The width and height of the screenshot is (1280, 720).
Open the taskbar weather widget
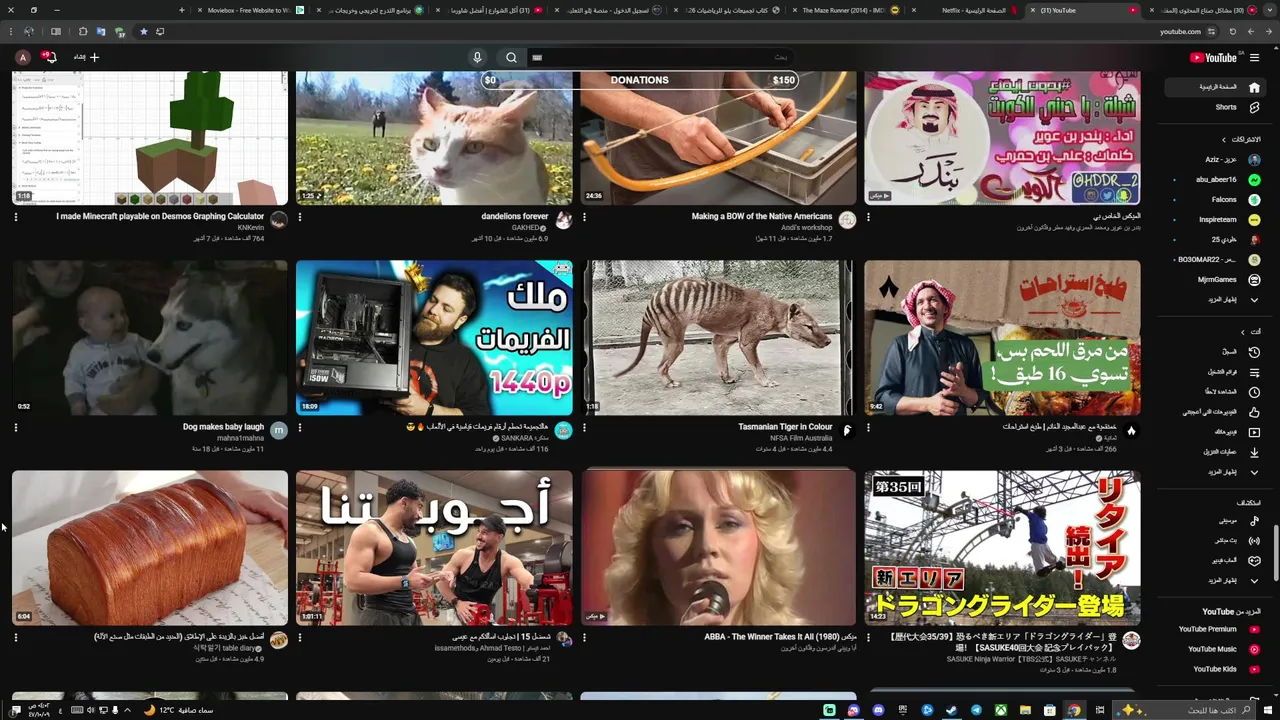tap(180, 710)
